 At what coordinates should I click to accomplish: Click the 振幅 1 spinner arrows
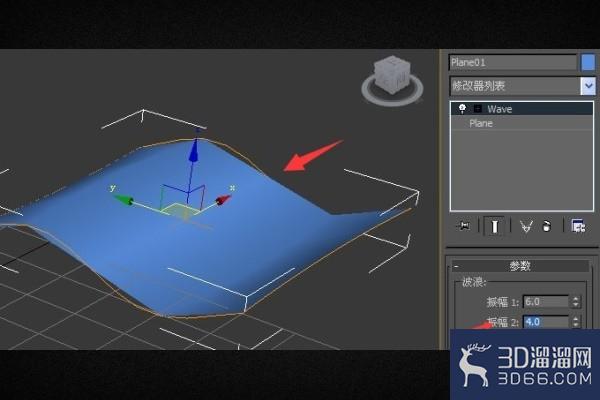(x=576, y=302)
